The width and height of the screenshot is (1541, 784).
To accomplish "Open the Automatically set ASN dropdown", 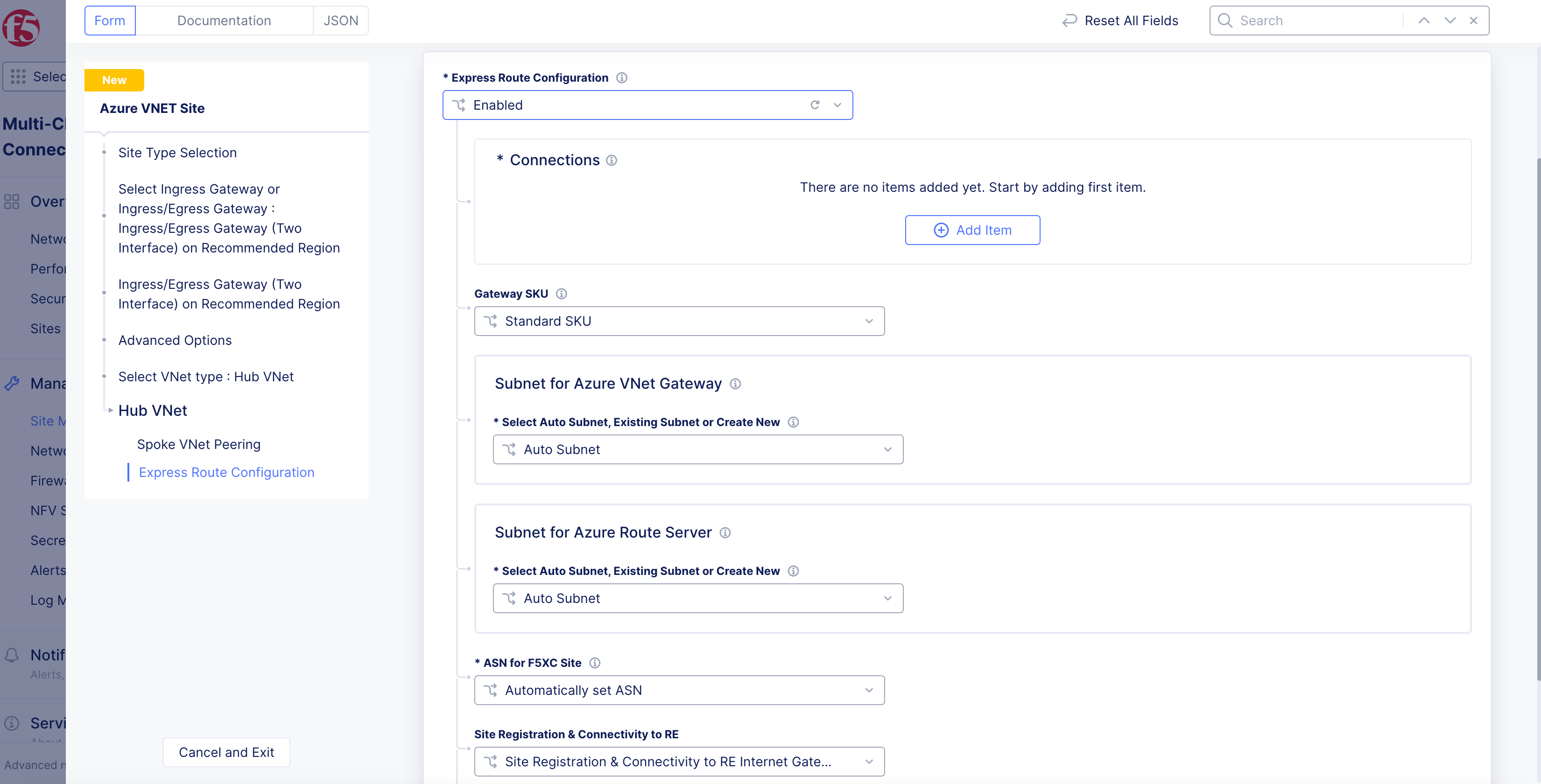I will click(679, 690).
